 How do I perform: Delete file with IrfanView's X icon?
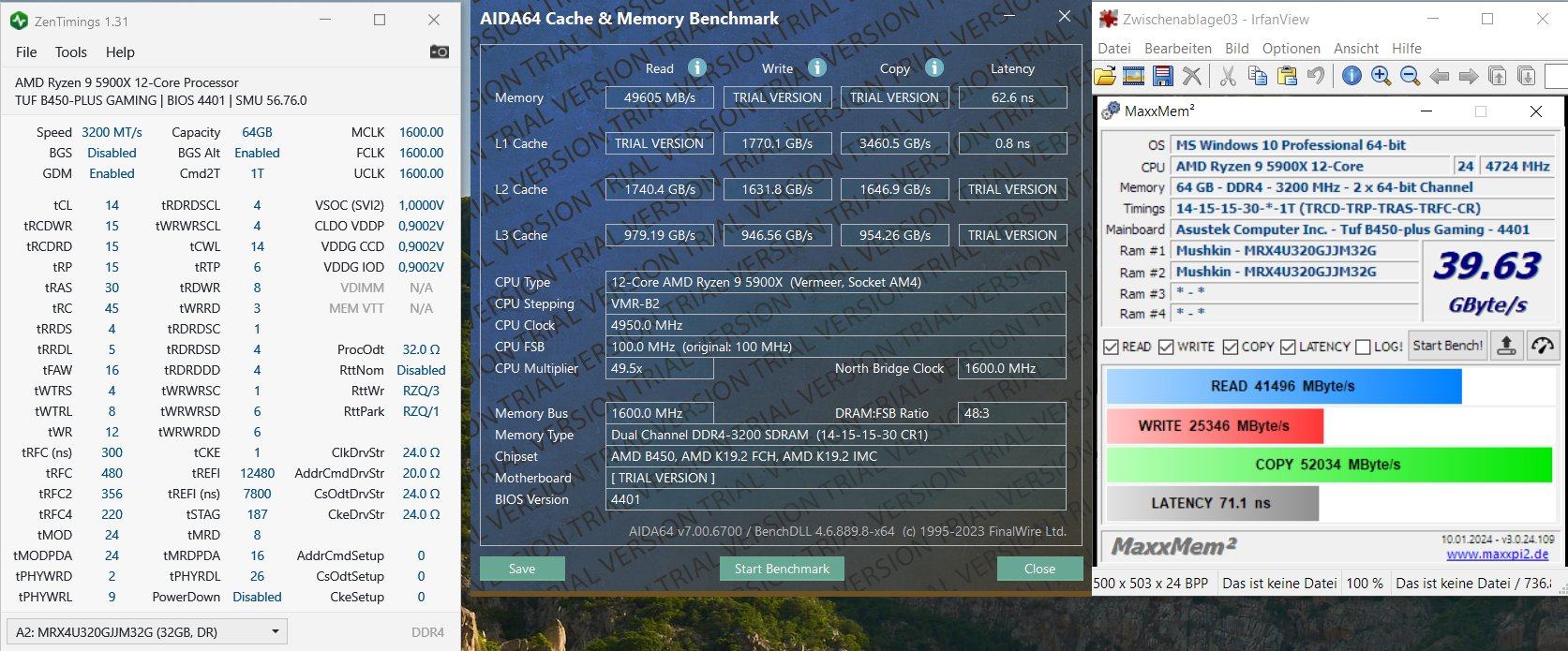1191,76
